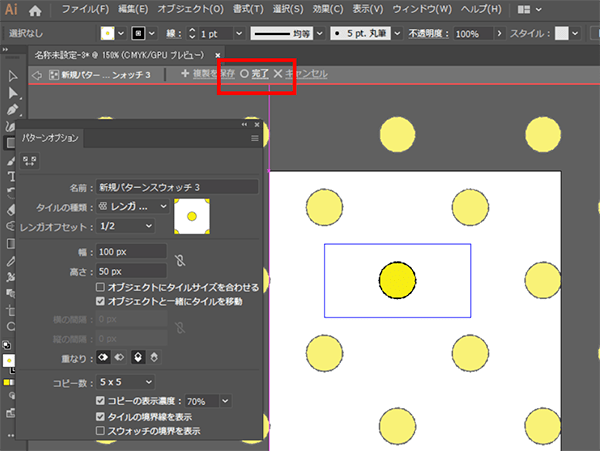Click the Illustrator Home icon
This screenshot has width=600, height=451.
point(36,10)
